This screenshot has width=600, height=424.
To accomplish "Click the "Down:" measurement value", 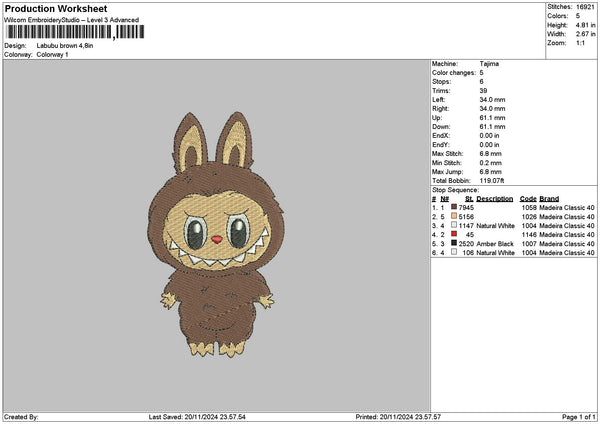I will point(492,127).
